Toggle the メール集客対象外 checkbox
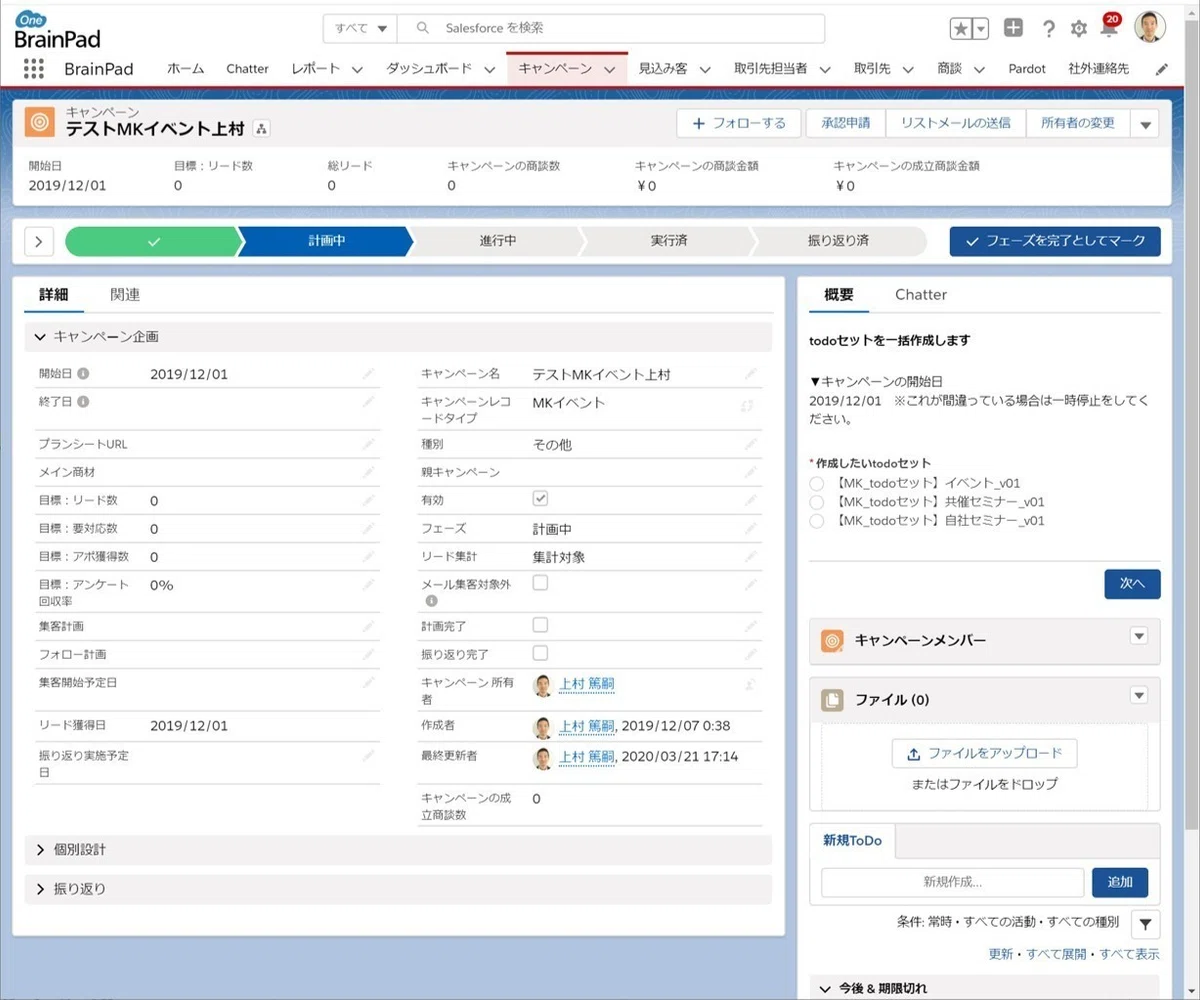 tap(540, 582)
